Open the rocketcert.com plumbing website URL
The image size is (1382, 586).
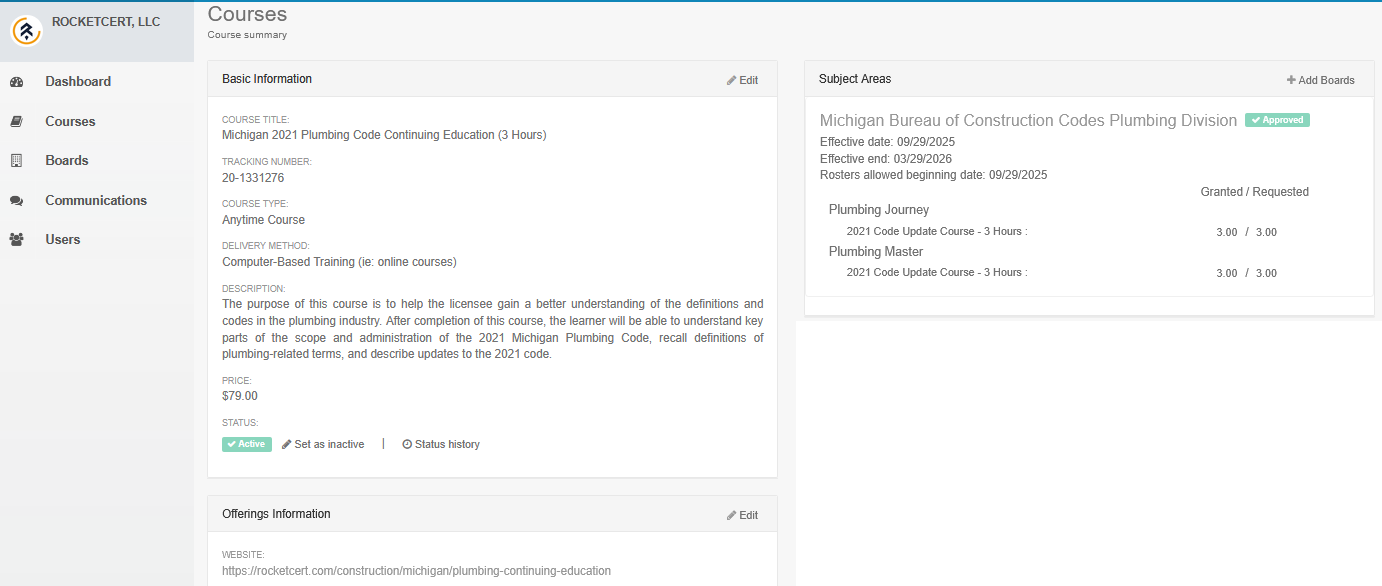coord(416,571)
